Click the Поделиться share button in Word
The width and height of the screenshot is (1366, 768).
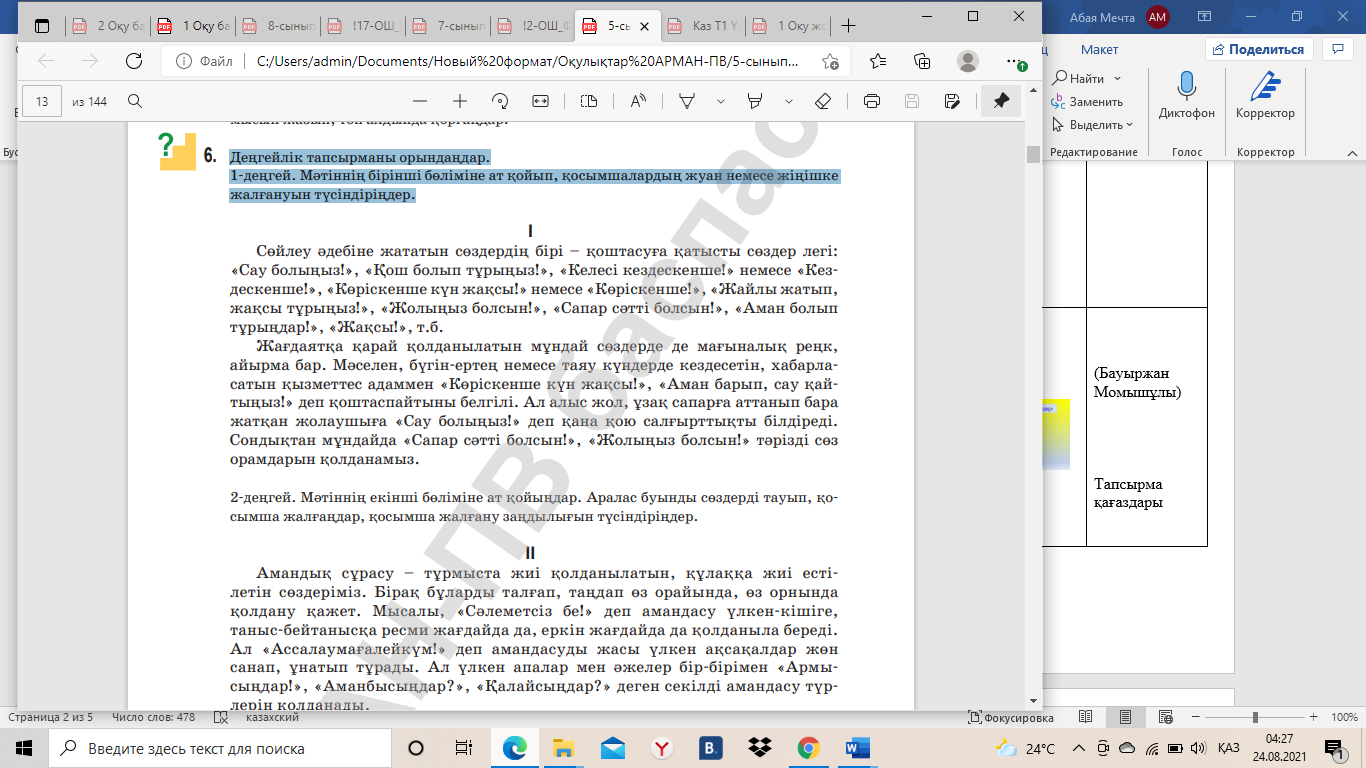click(x=1259, y=49)
